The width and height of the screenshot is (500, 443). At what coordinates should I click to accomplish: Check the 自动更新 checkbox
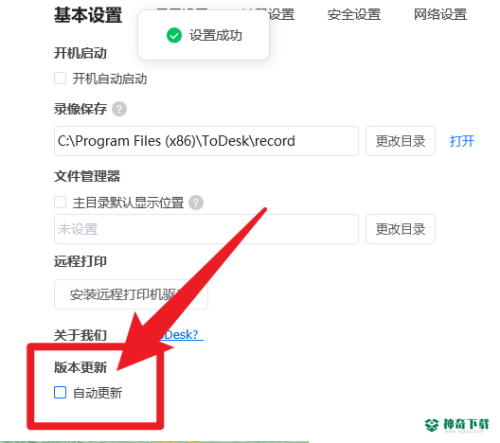(60, 392)
